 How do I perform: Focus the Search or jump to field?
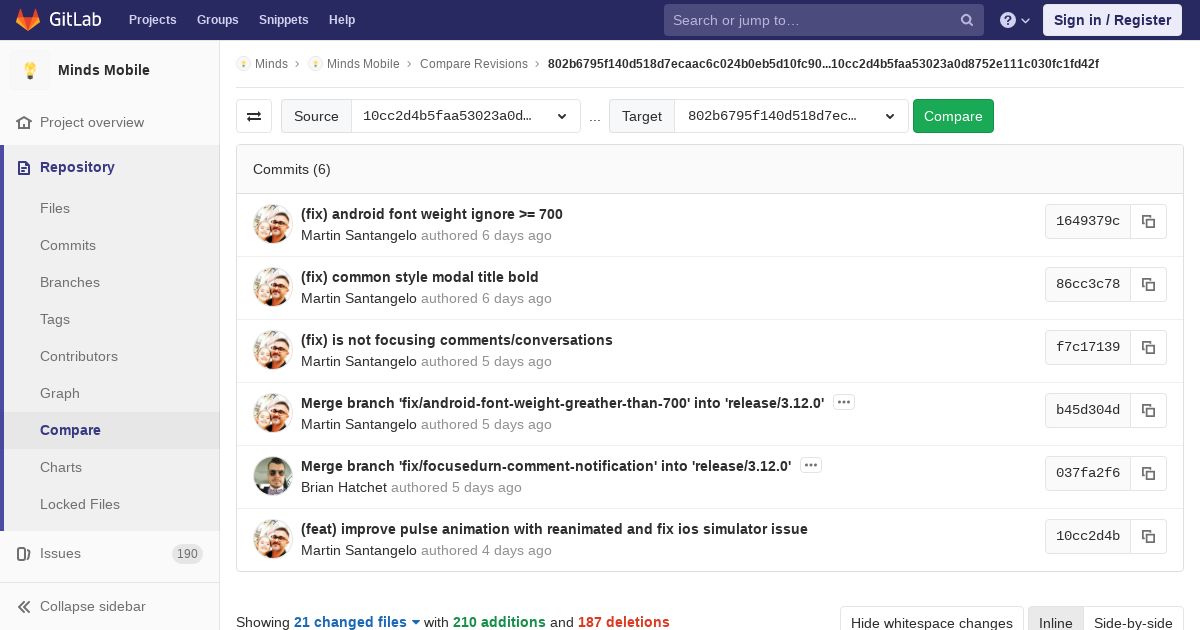coord(812,20)
